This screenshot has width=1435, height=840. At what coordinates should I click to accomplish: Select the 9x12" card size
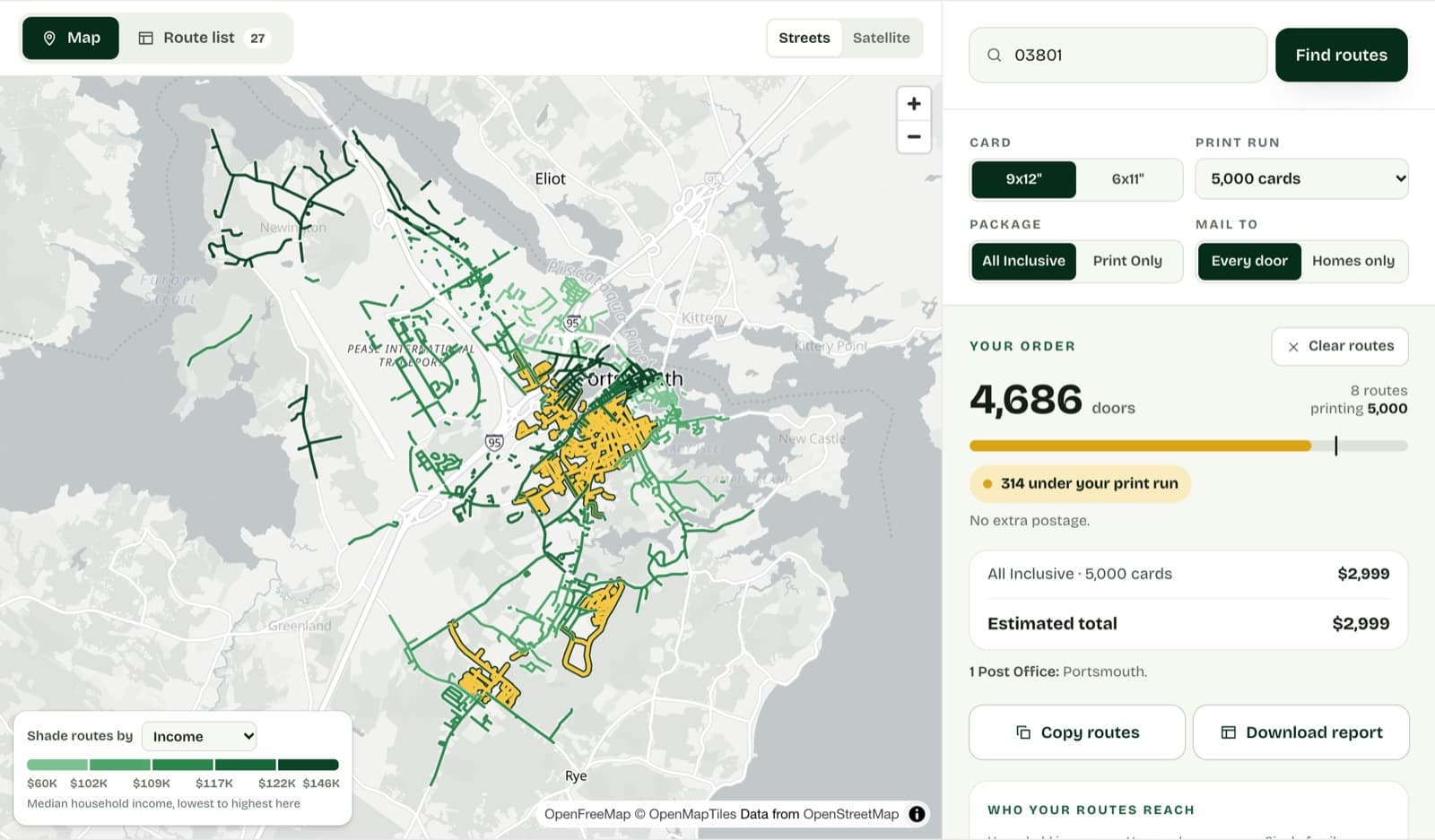tap(1023, 179)
